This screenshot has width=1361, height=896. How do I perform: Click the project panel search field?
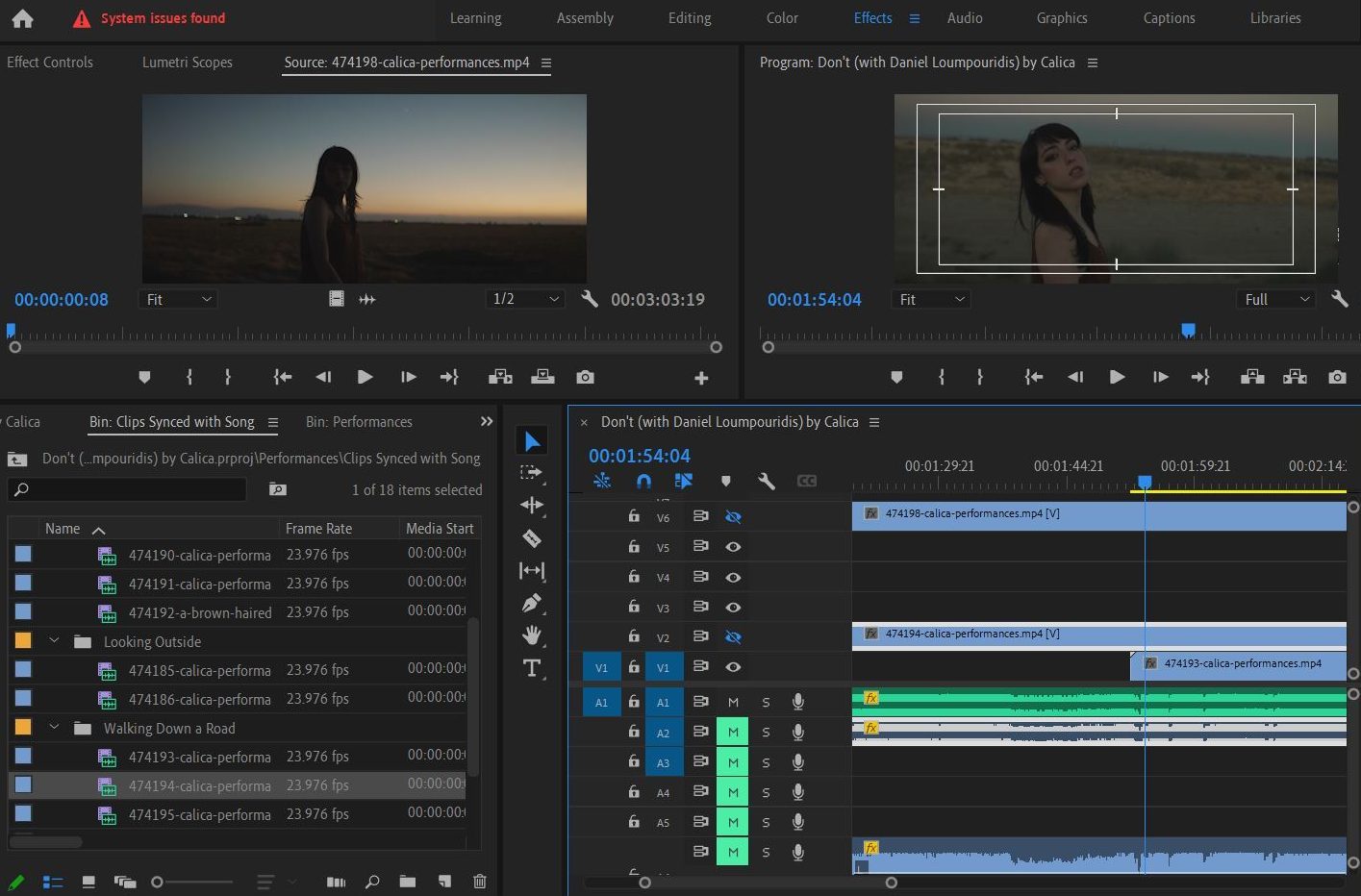pyautogui.click(x=127, y=489)
